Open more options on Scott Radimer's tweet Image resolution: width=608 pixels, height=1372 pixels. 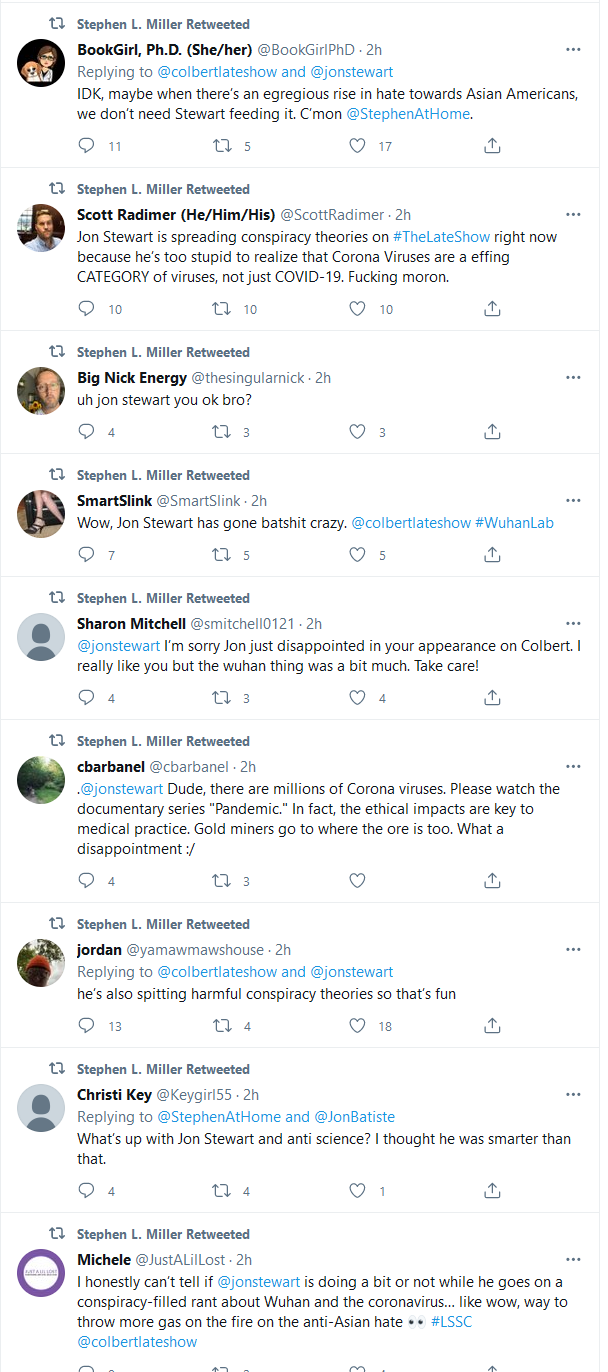point(573,215)
